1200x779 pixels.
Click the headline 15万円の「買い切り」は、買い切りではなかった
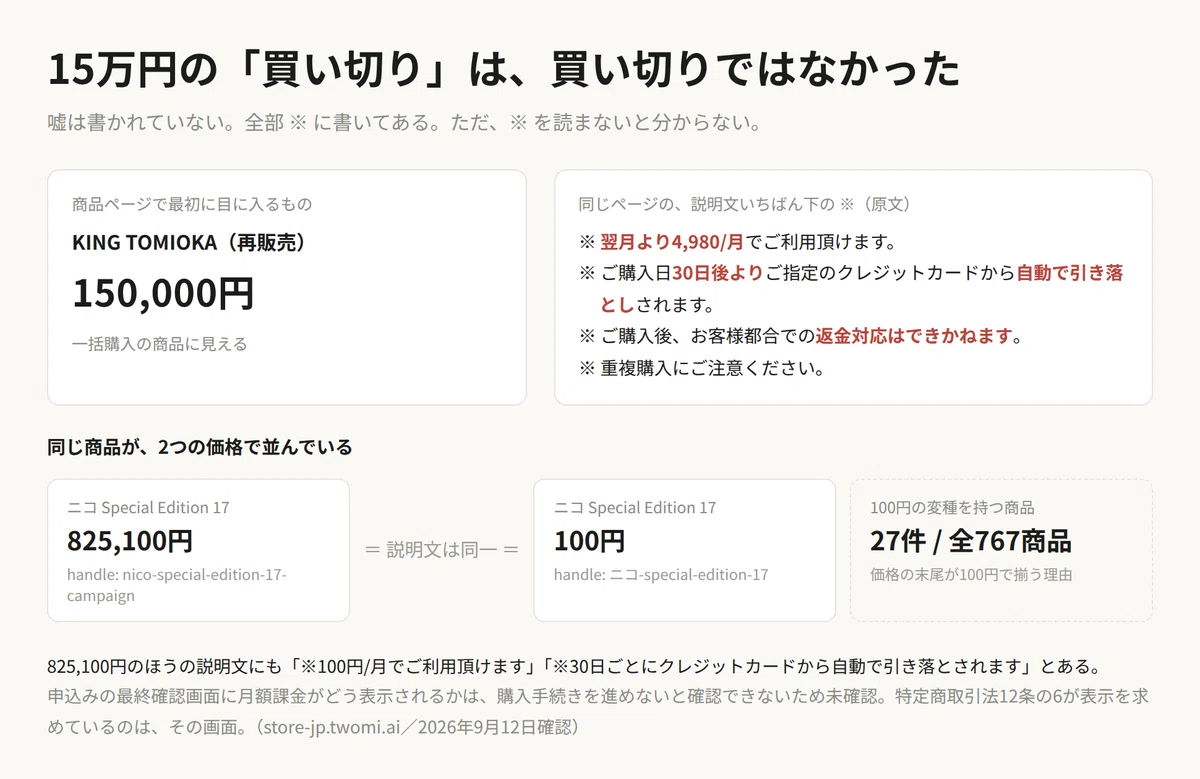click(504, 70)
